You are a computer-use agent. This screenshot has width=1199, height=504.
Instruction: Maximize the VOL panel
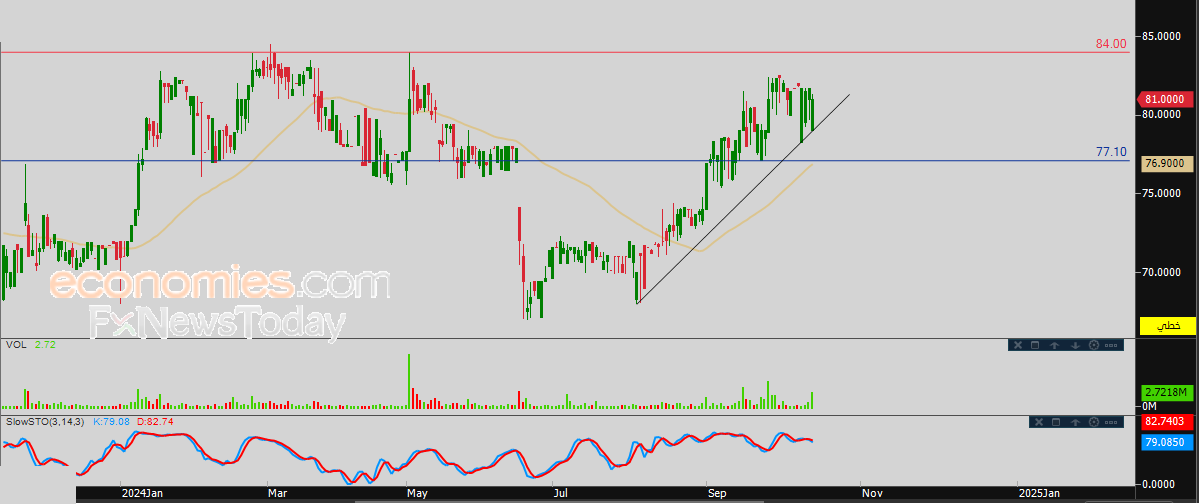click(x=1036, y=345)
